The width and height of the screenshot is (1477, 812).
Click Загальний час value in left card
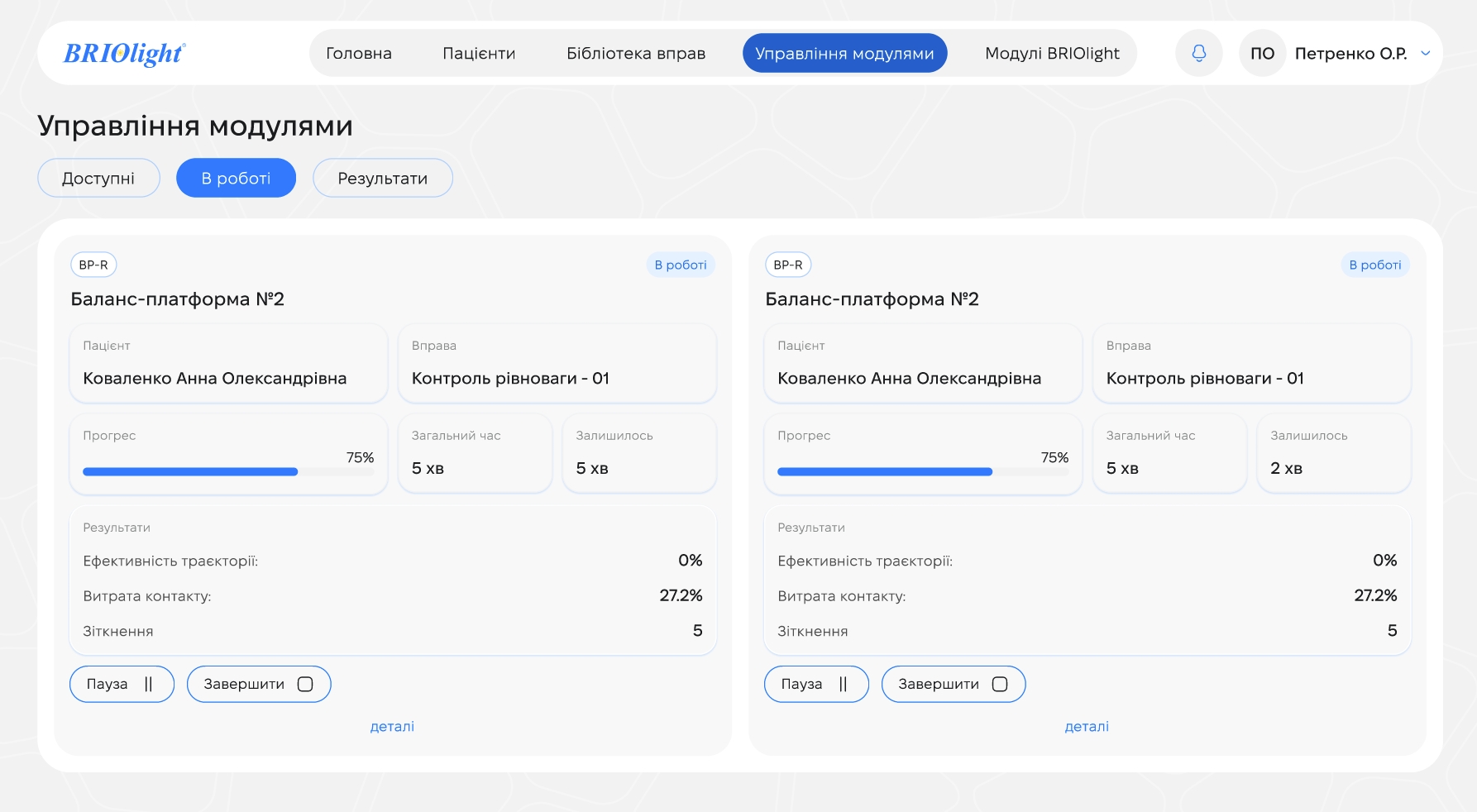(428, 468)
